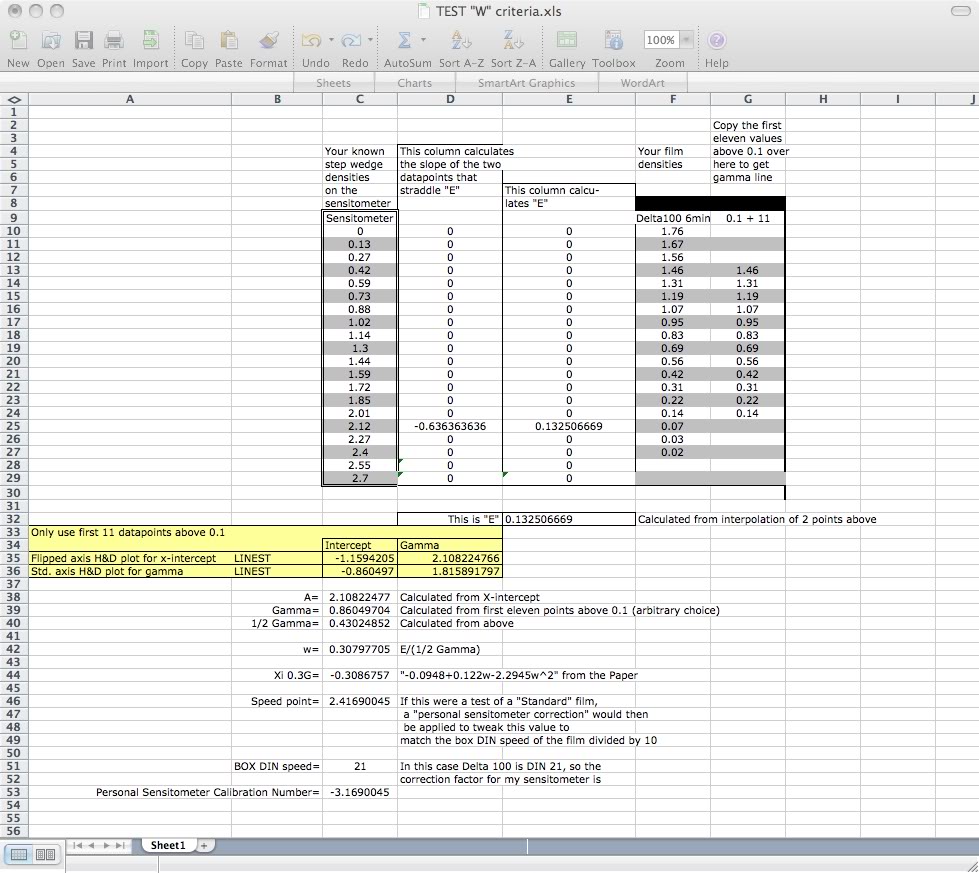Expand the AutoSum functions dropdown arrow
Screen dimensions: 979x873
pos(423,41)
